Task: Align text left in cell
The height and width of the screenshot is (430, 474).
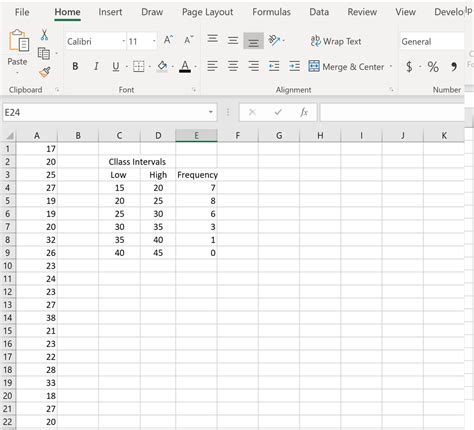Action: click(212, 66)
